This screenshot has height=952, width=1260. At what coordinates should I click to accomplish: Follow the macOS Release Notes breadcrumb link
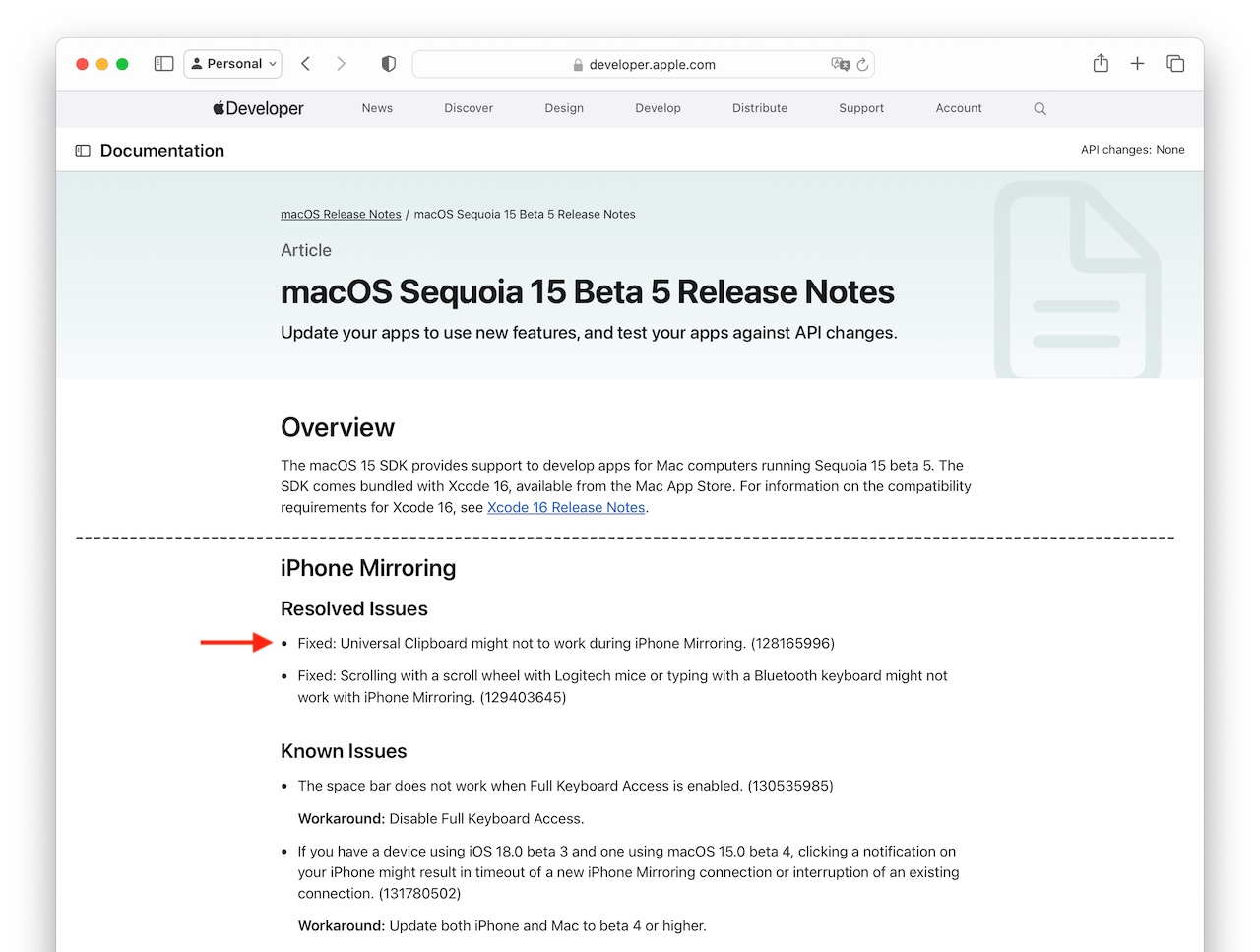coord(341,214)
